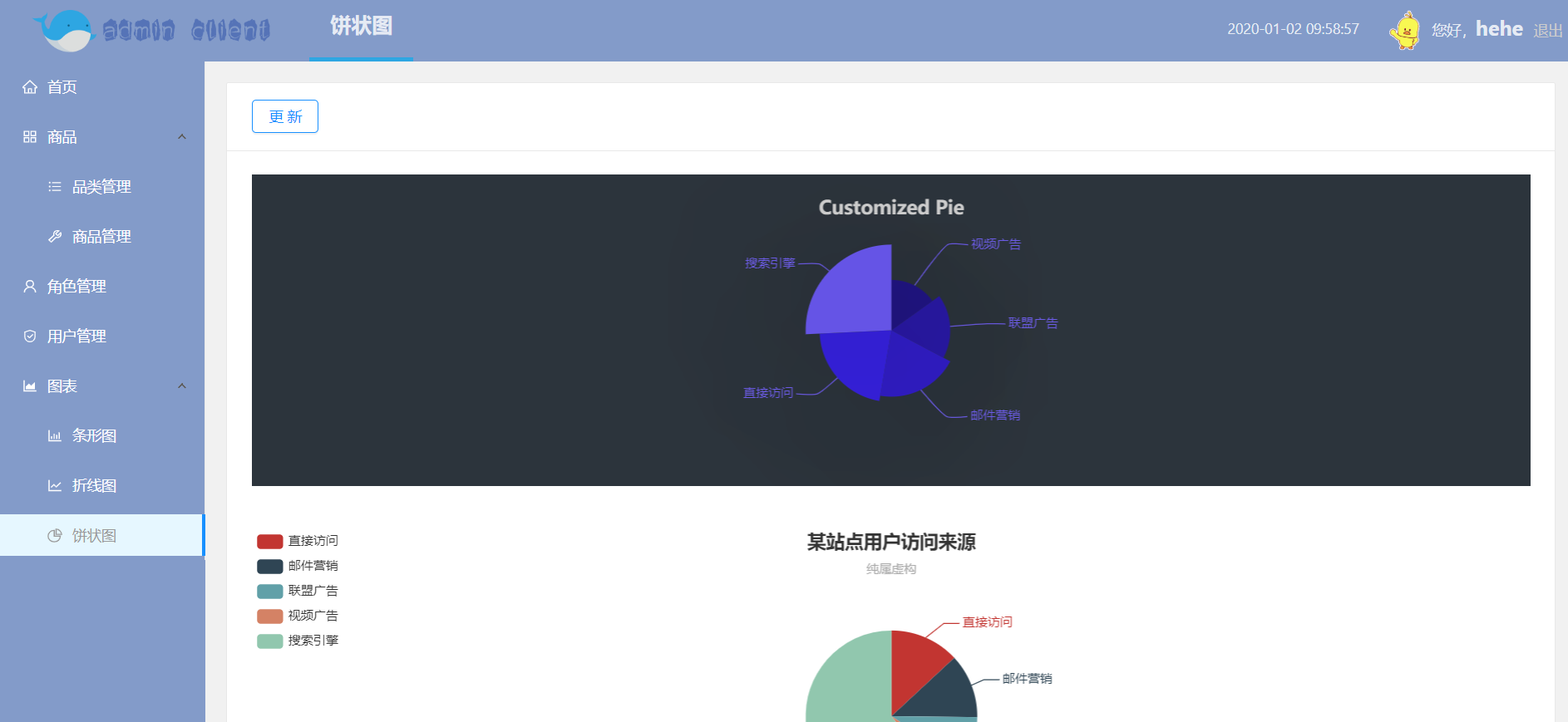Click the red 直接访问 label on lower pie
Viewport: 1568px width, 722px height.
pos(988,622)
